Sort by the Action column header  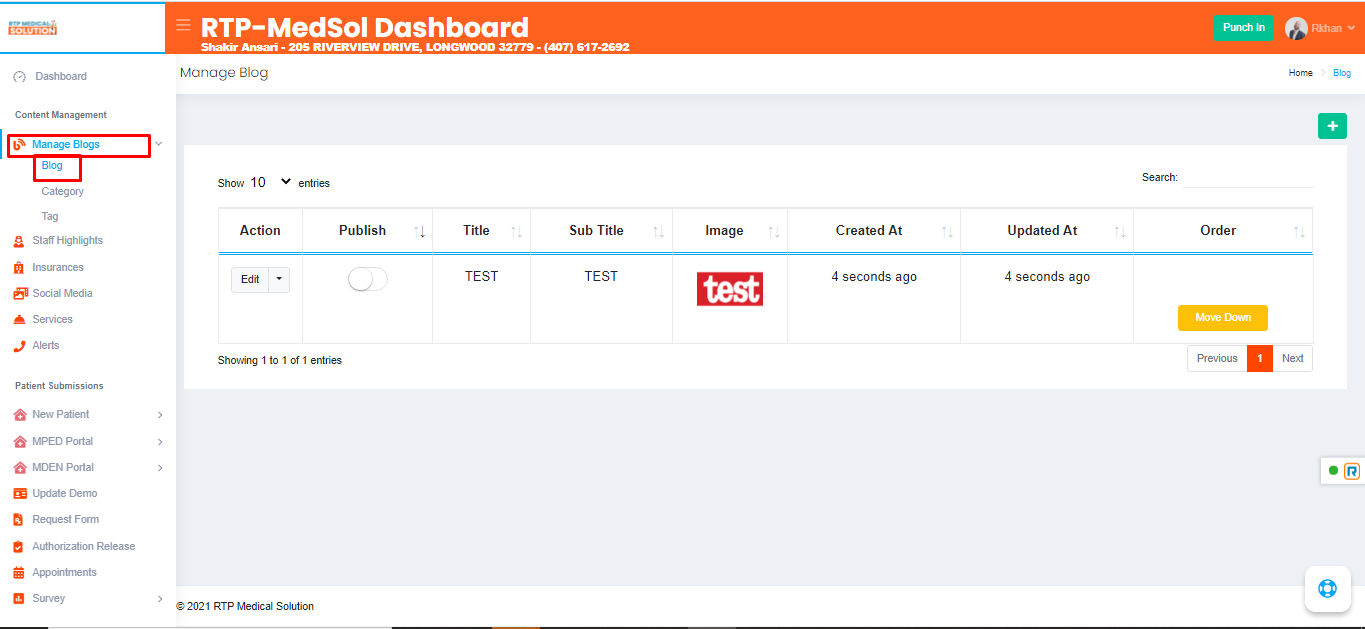(260, 231)
